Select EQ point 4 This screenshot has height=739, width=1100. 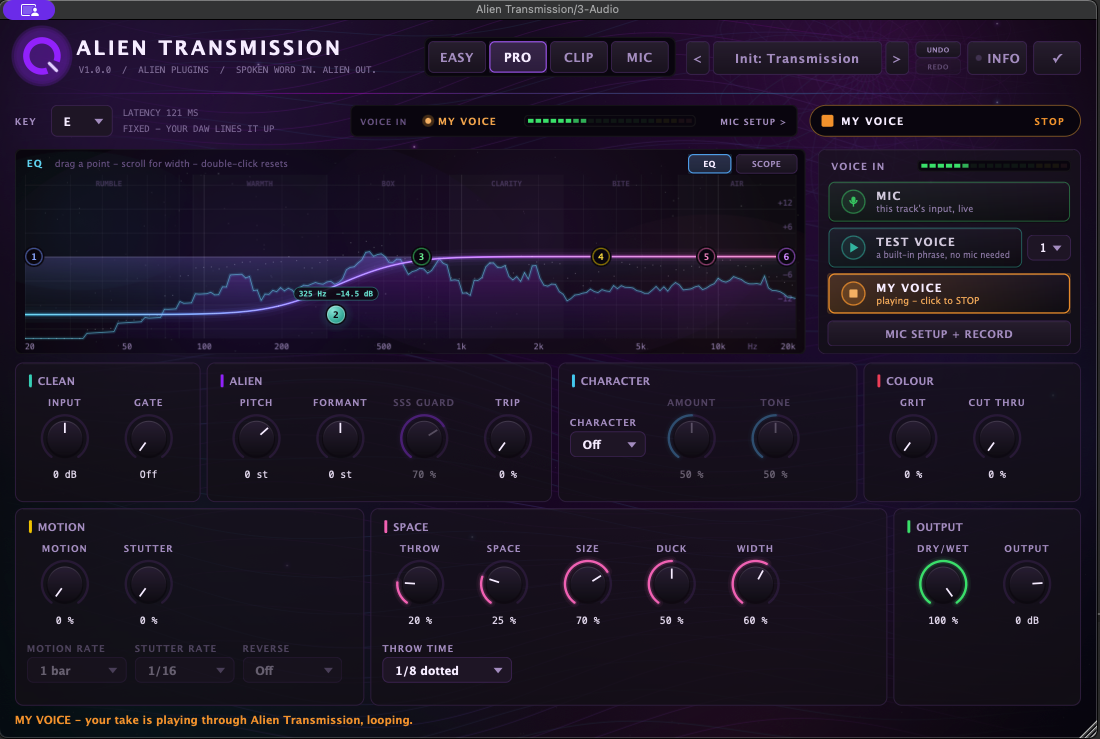tap(601, 257)
